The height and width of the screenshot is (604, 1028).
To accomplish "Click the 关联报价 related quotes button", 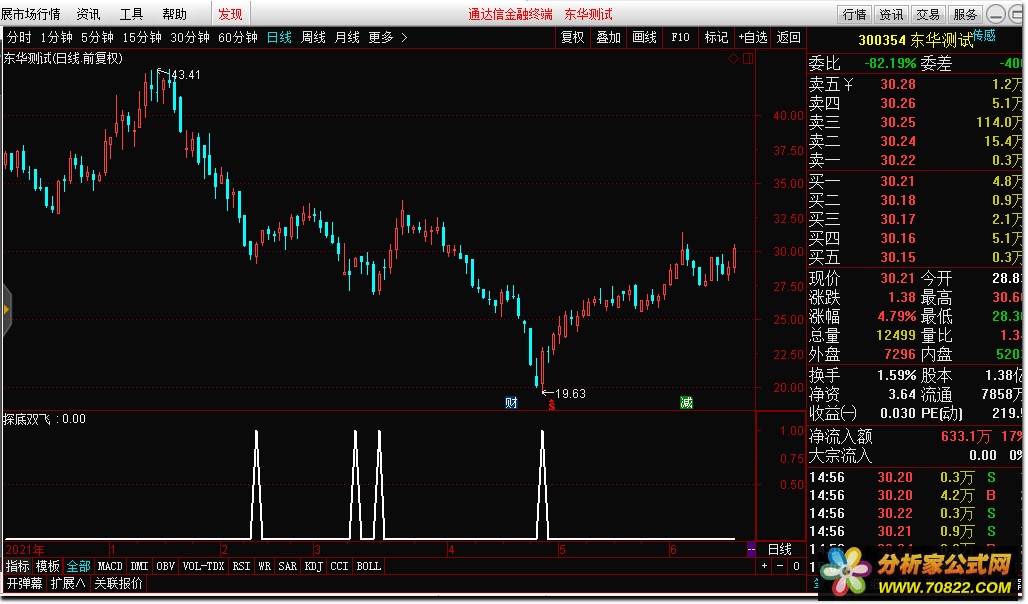I will click(x=119, y=583).
